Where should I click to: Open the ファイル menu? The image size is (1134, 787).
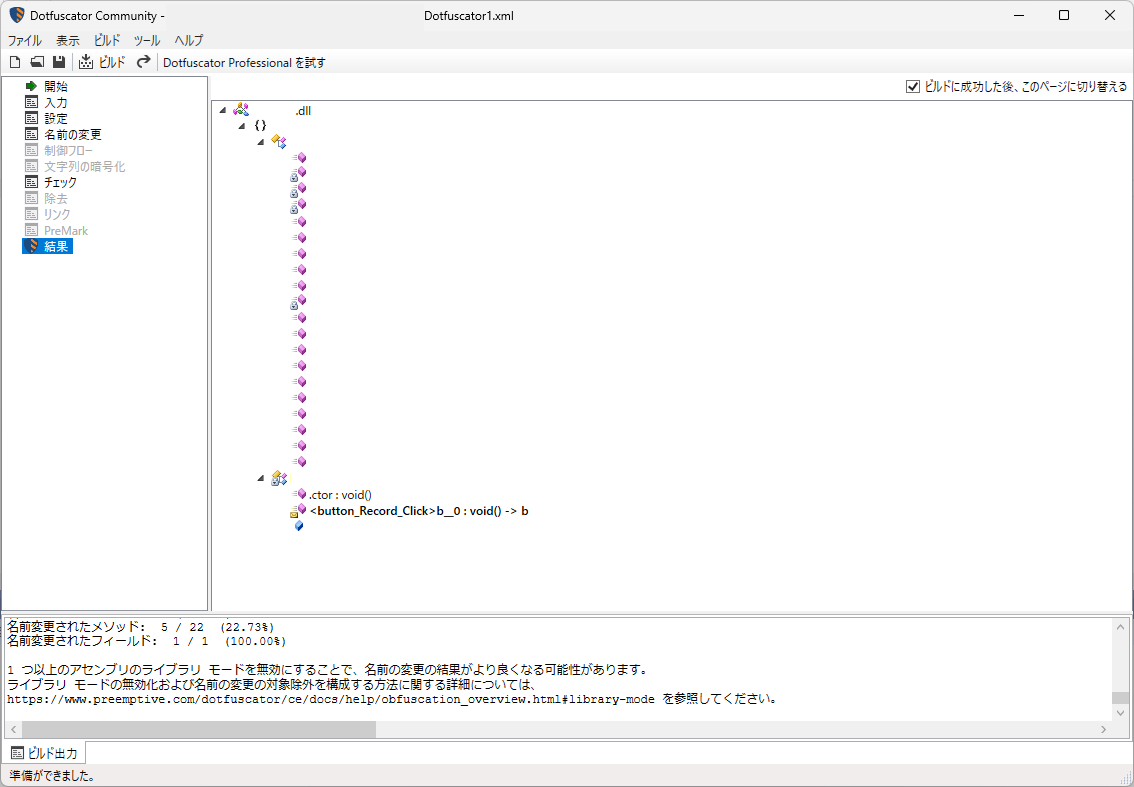(x=25, y=41)
